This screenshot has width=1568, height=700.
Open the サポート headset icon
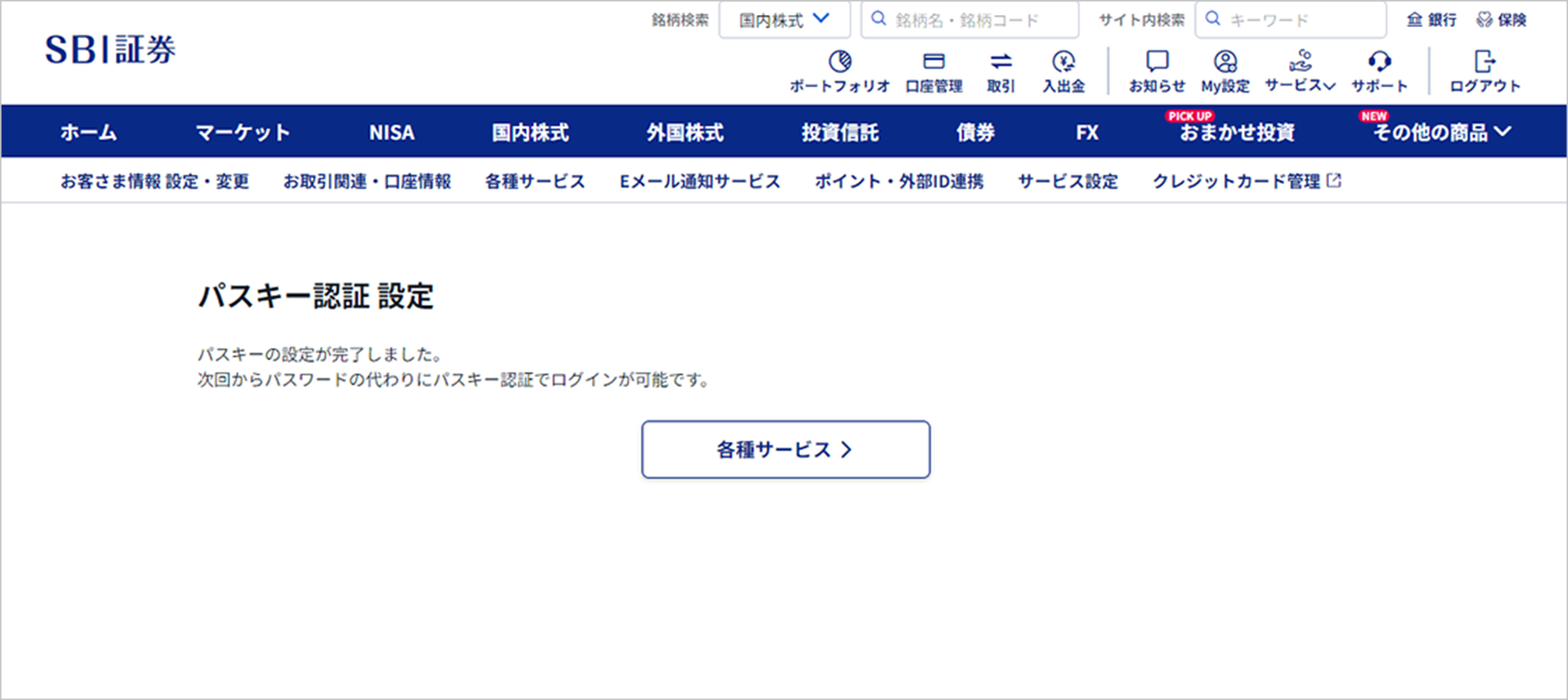[x=1379, y=63]
